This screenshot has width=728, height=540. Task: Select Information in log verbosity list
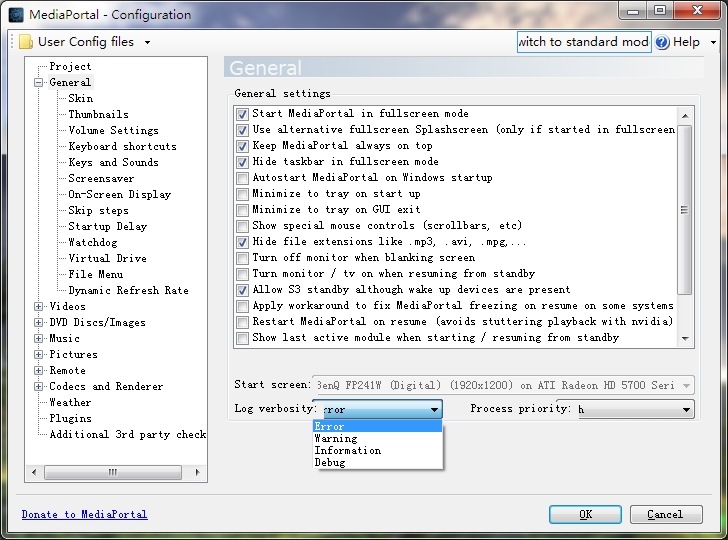click(378, 450)
